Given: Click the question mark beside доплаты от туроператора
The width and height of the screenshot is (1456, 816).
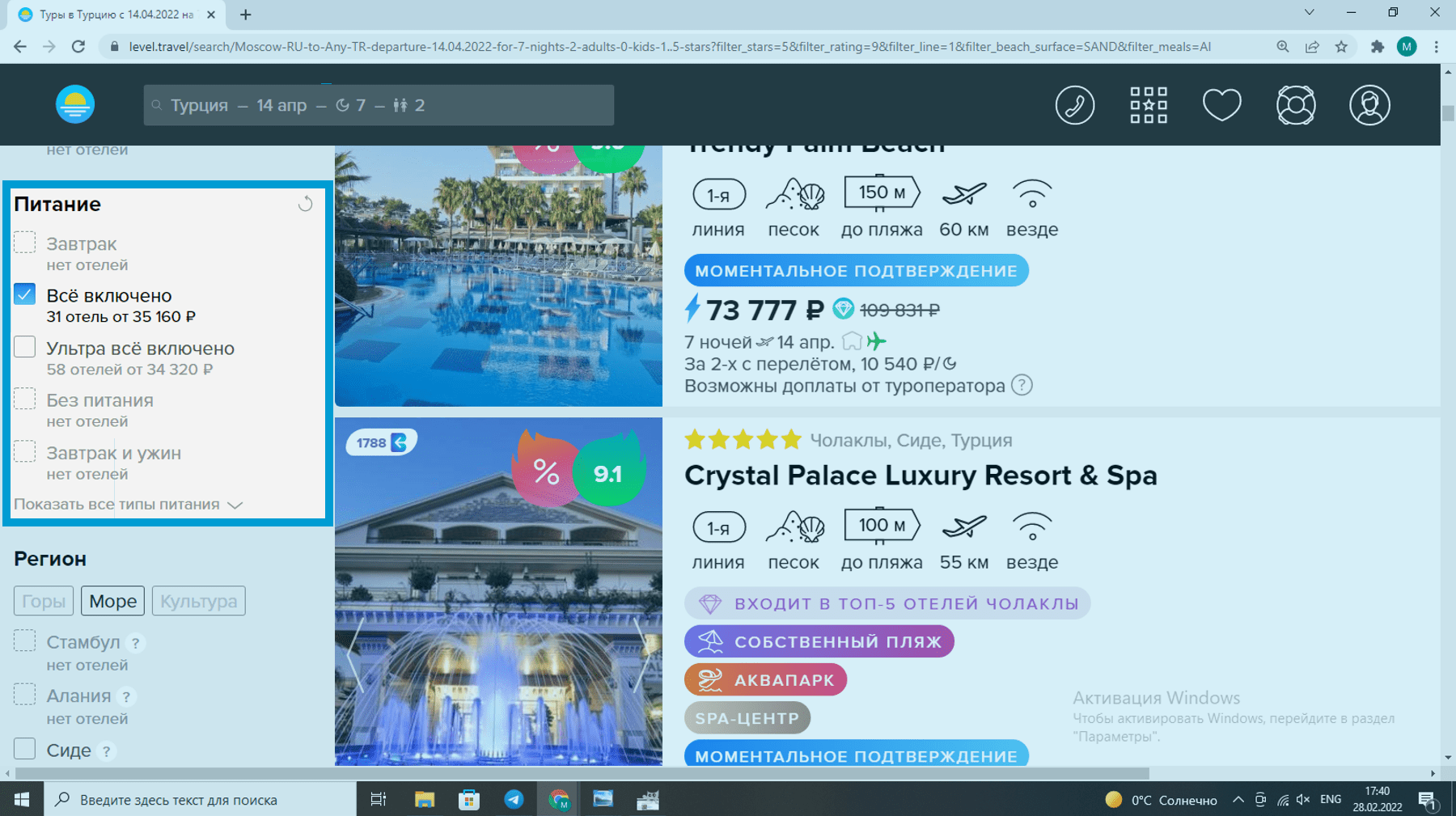Looking at the screenshot, I should (1022, 386).
